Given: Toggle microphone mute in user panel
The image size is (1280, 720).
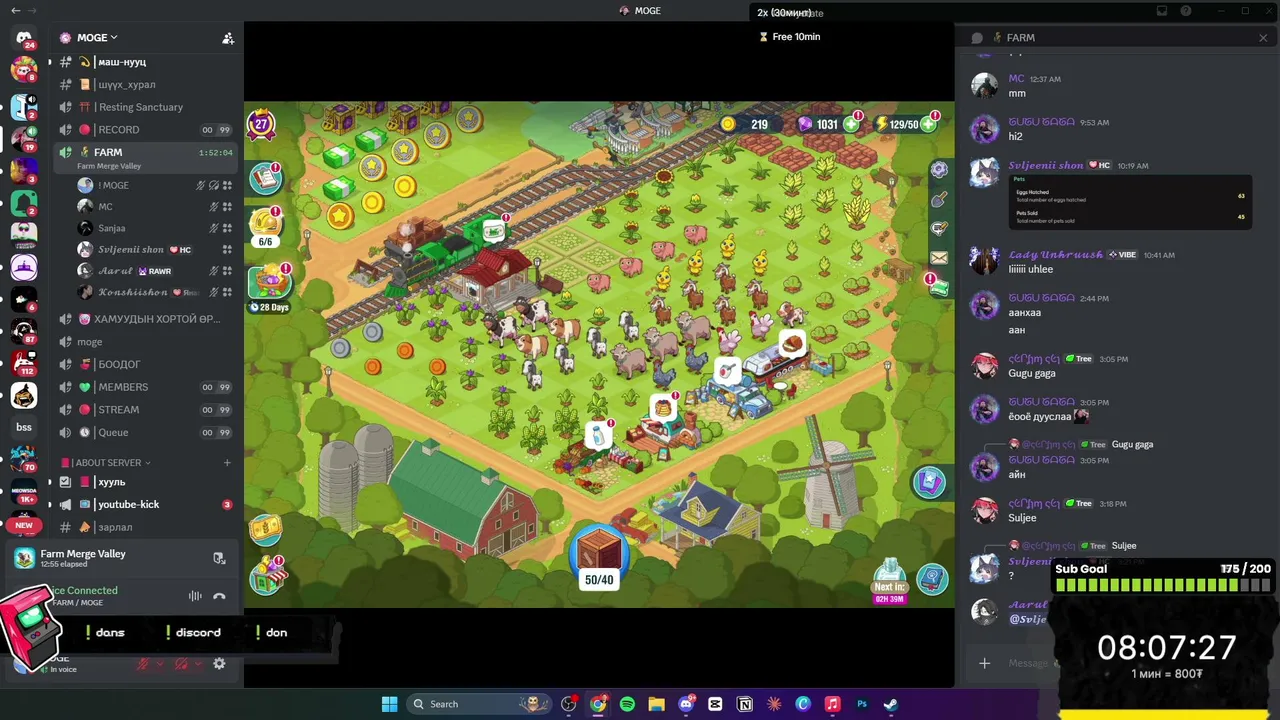Looking at the screenshot, I should click(x=143, y=663).
